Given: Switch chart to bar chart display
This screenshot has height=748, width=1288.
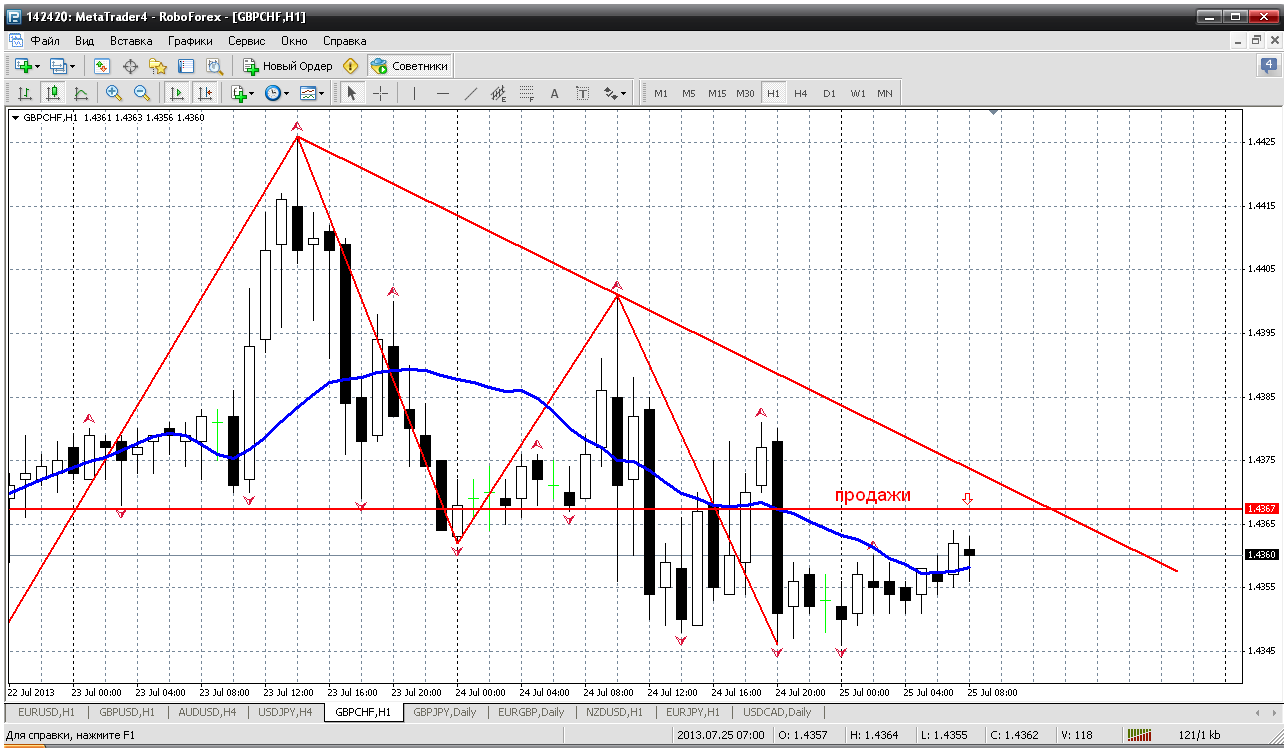Looking at the screenshot, I should tap(25, 93).
